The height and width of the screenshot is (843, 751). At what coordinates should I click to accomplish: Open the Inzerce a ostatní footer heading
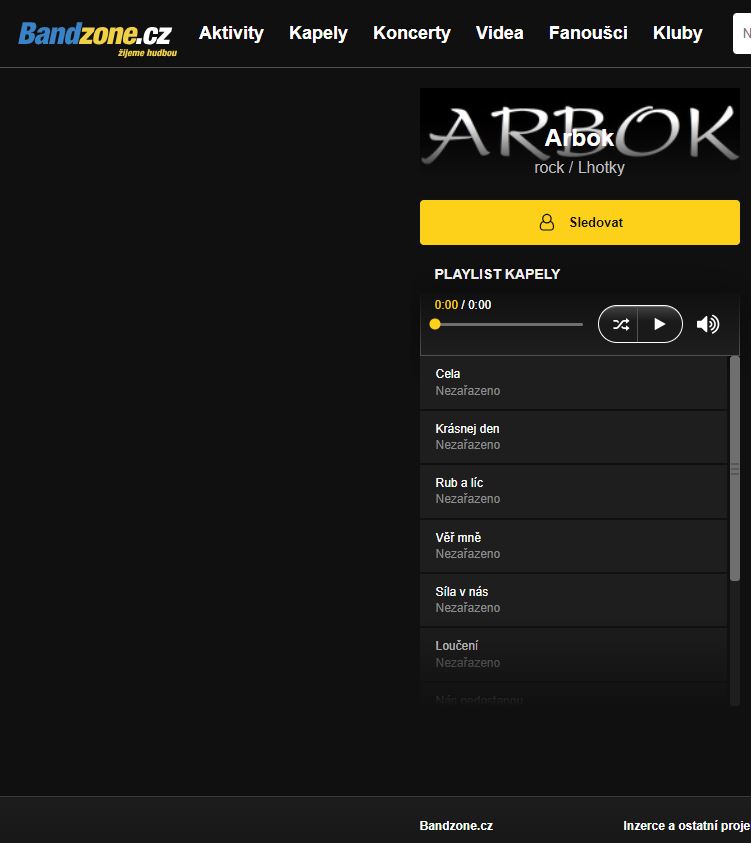point(686,825)
